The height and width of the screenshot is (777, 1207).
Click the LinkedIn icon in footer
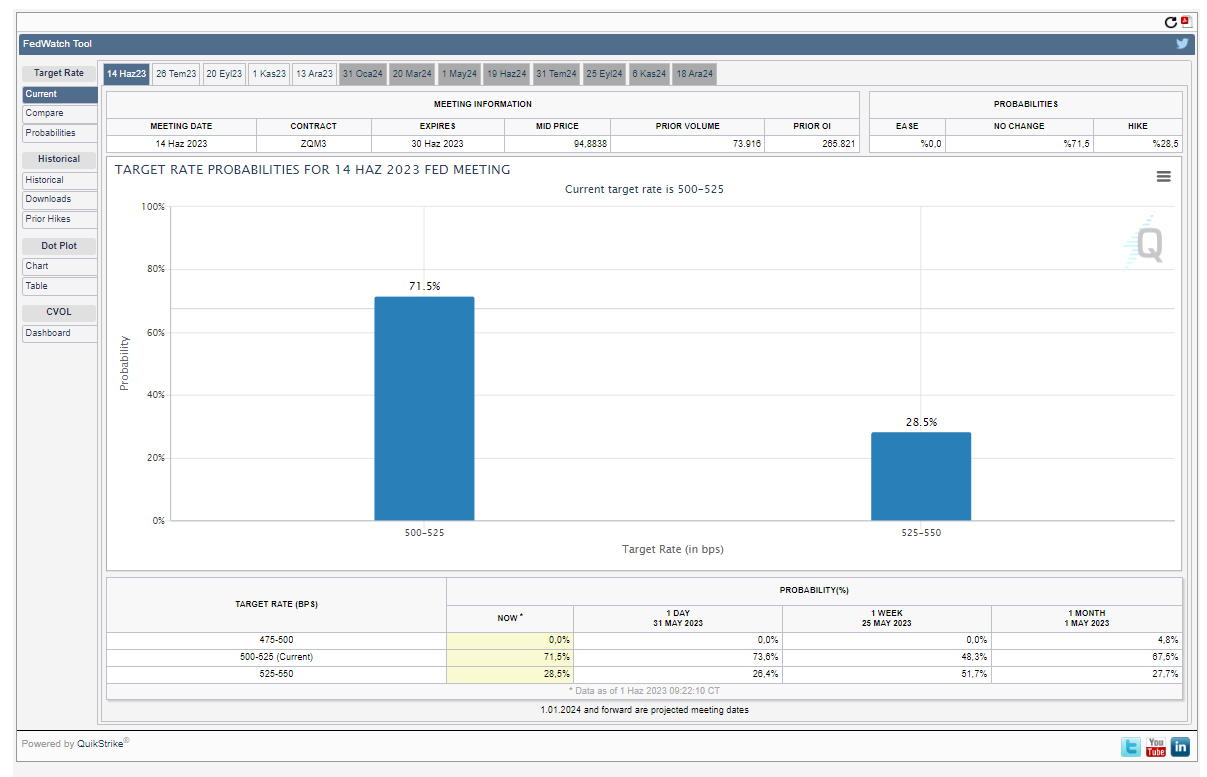coord(1180,746)
